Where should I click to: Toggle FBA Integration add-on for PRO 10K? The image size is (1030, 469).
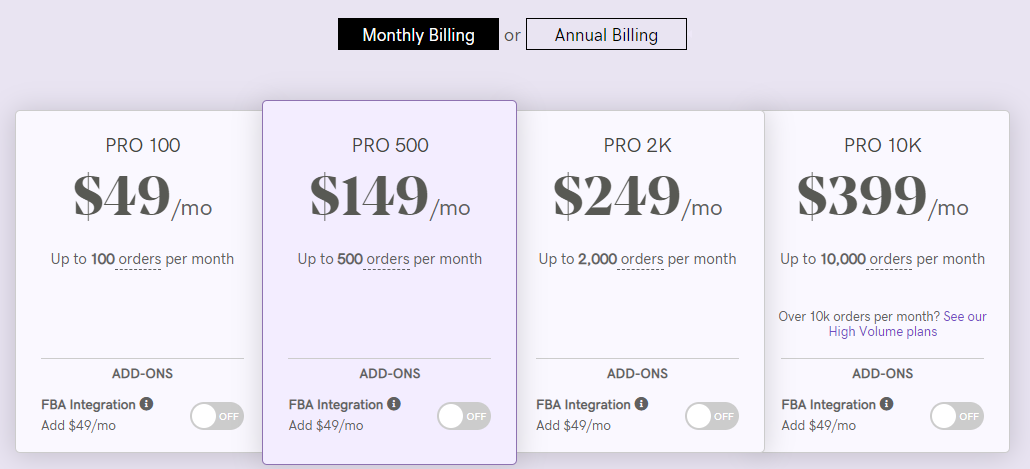pyautogui.click(x=957, y=416)
